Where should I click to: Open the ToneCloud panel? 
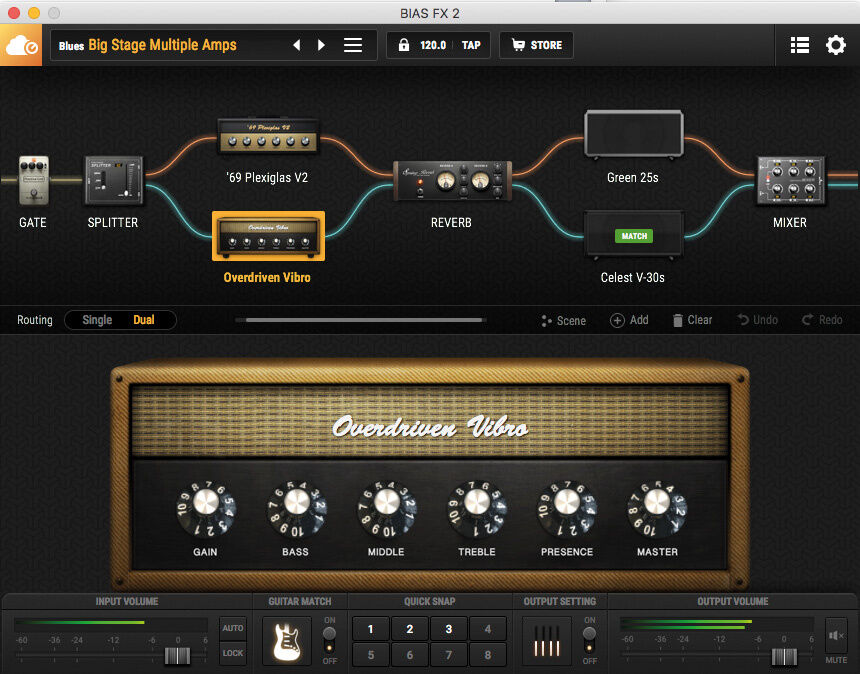point(20,44)
